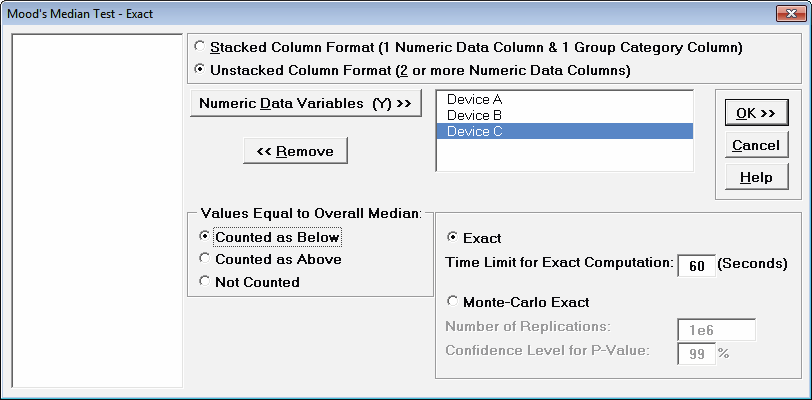The image size is (812, 400).
Task: Click Confidence Level for P-Value field
Action: point(696,353)
